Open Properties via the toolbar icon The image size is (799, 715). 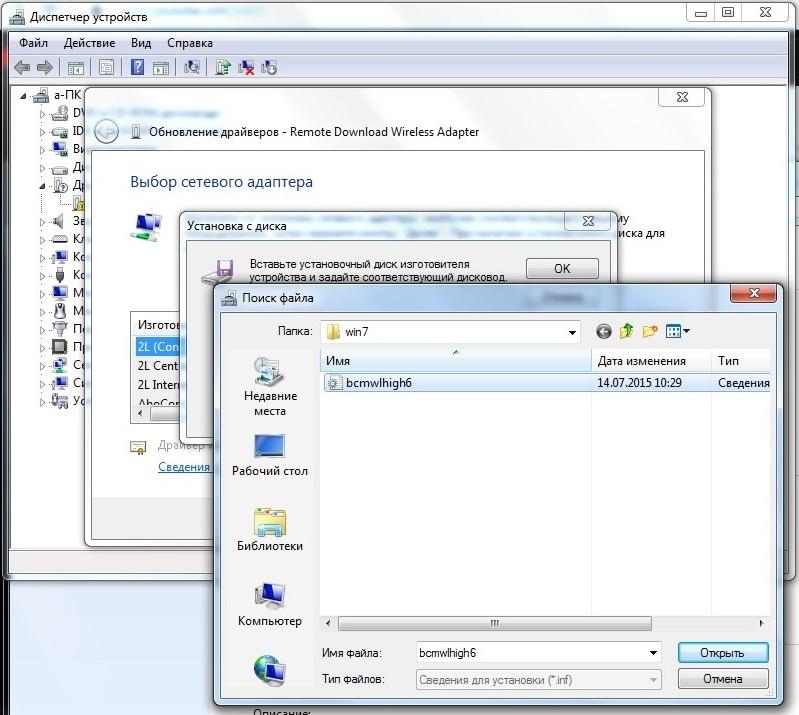[106, 67]
